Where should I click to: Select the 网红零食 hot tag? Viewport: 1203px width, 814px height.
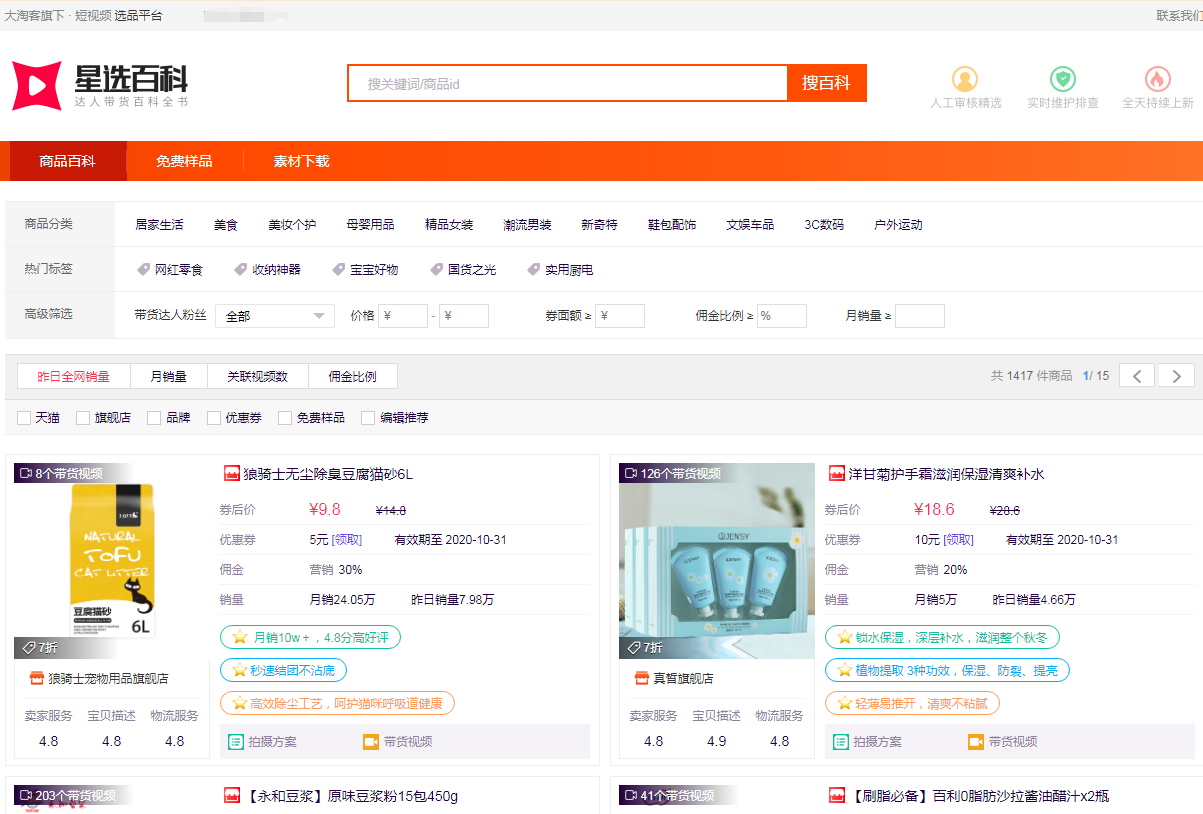(169, 270)
